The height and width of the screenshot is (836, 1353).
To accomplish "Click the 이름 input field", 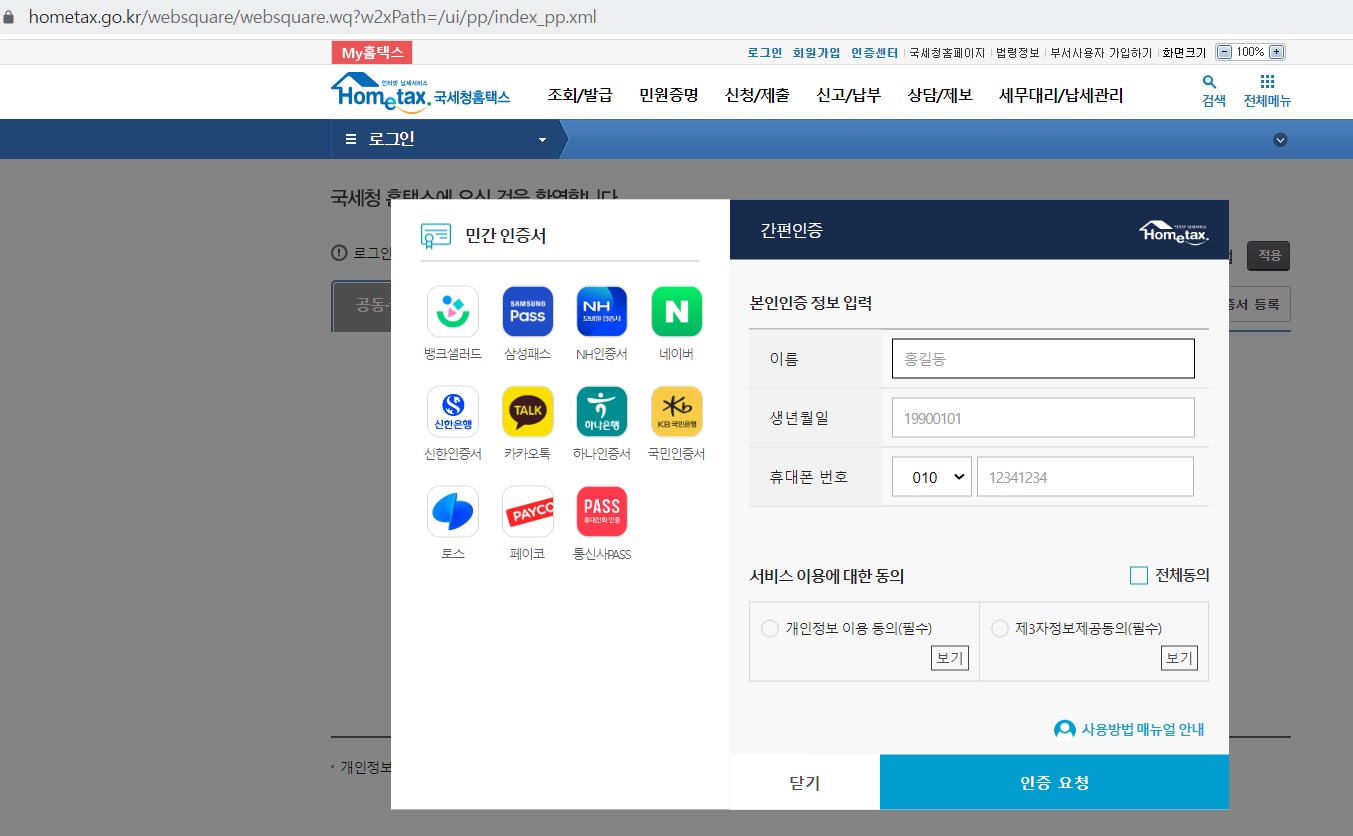I will click(x=1043, y=358).
